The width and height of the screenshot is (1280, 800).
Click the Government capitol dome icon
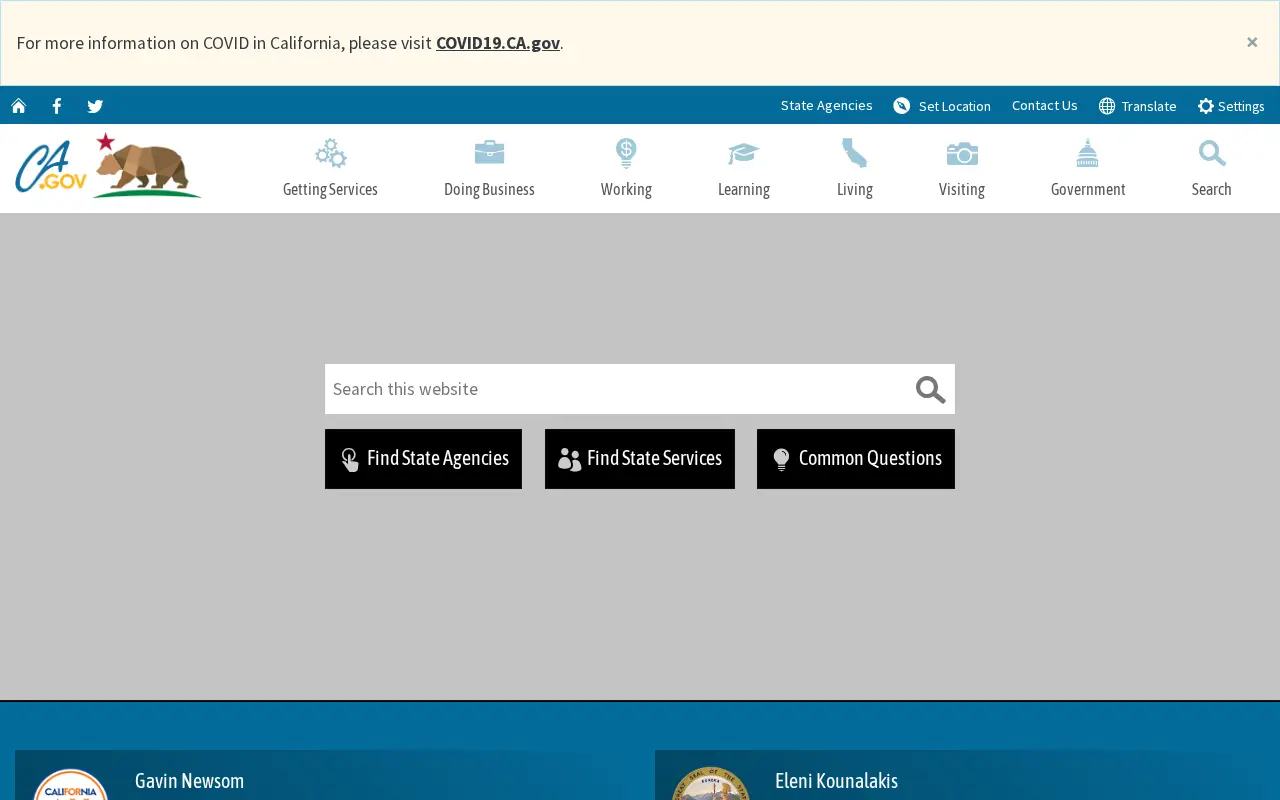[x=1088, y=153]
